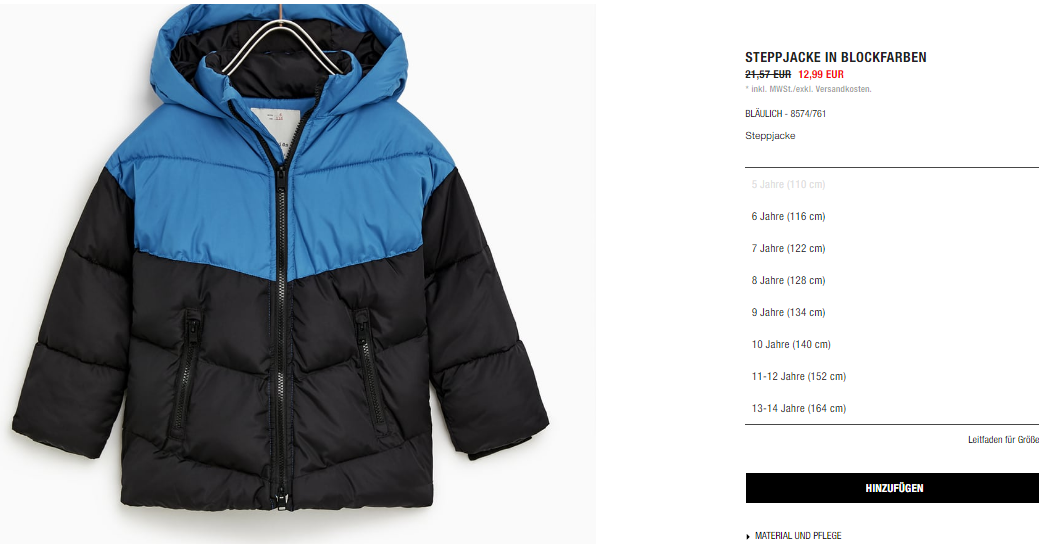Click the red sale price 12,99 EUR
The image size is (1039, 544).
tap(821, 74)
